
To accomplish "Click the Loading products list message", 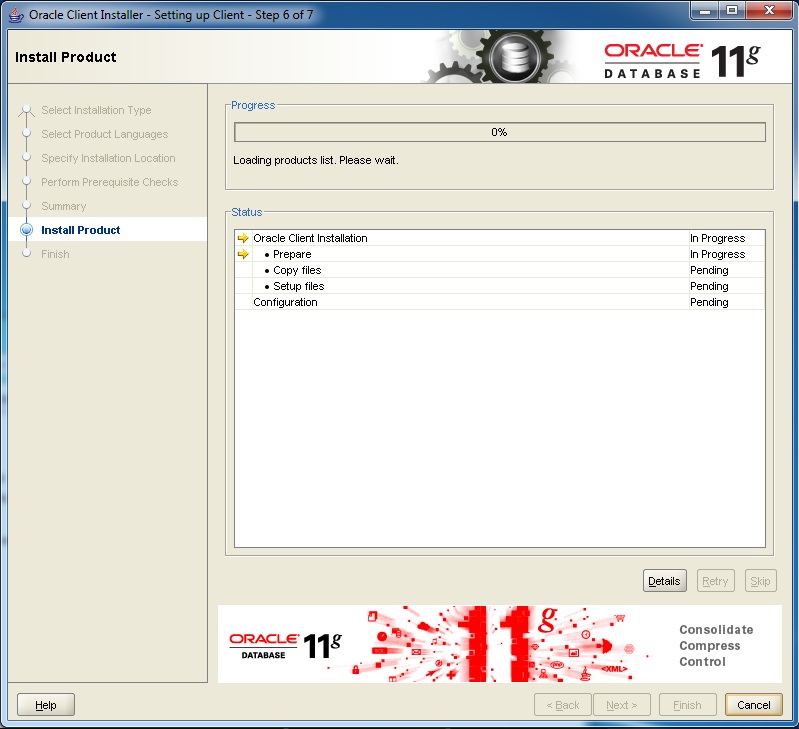I will tap(316, 160).
